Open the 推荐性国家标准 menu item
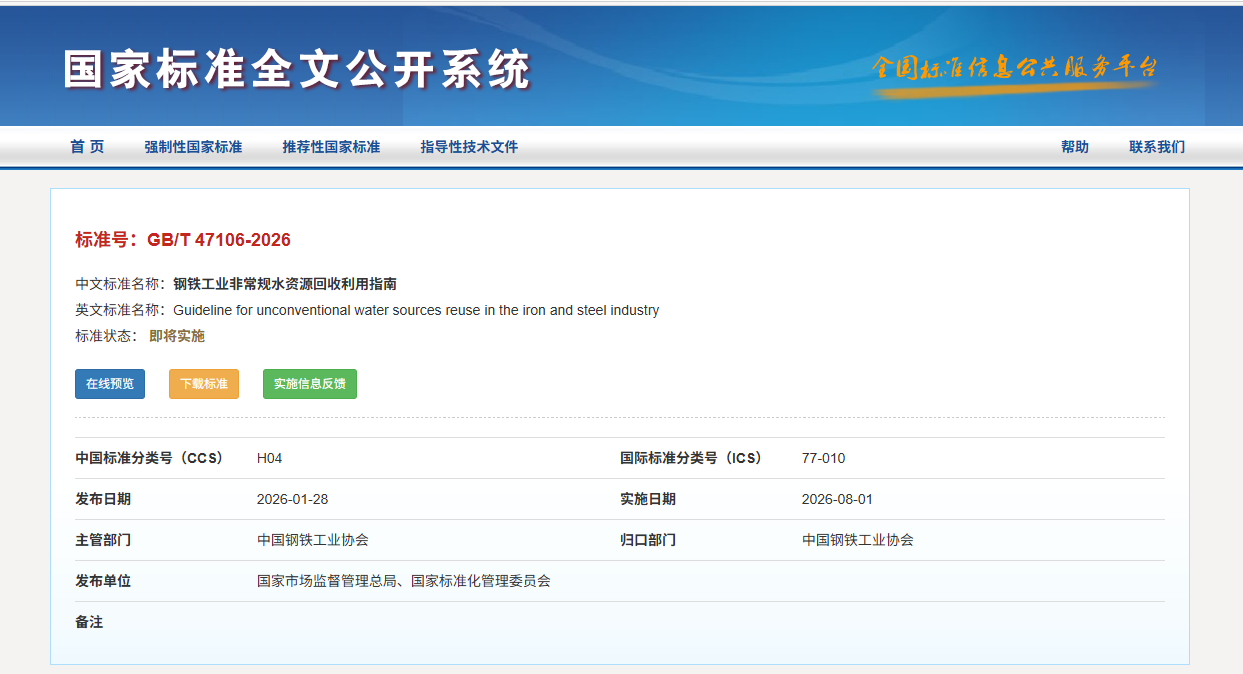Image resolution: width=1243 pixels, height=674 pixels. pos(331,146)
